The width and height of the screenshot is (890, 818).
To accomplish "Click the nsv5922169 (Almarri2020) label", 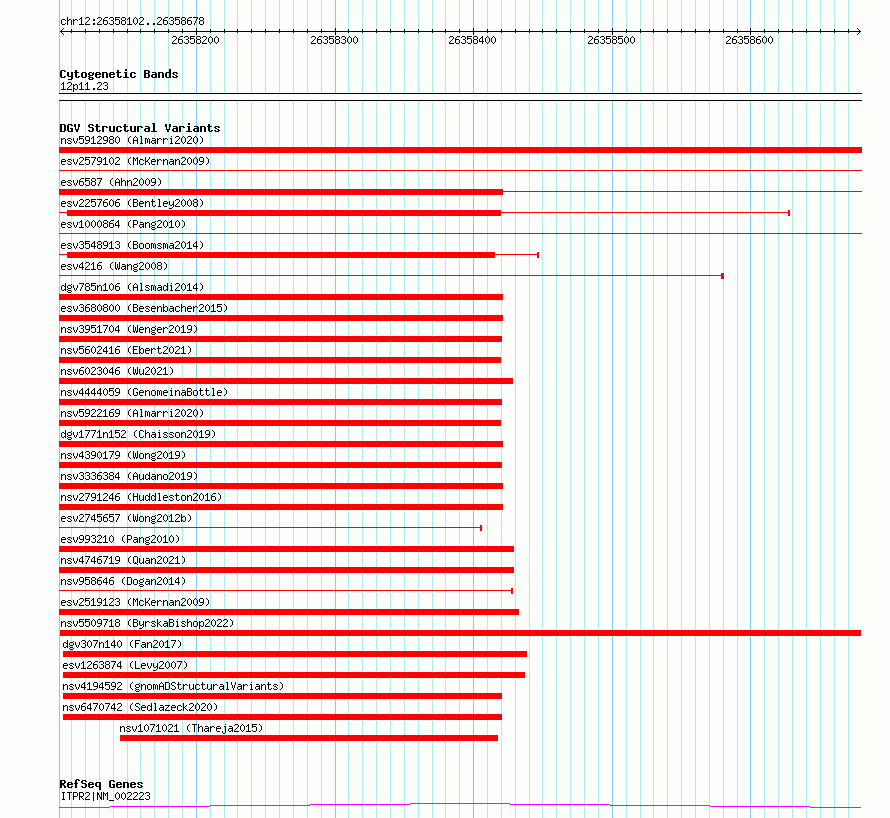I will coord(132,413).
